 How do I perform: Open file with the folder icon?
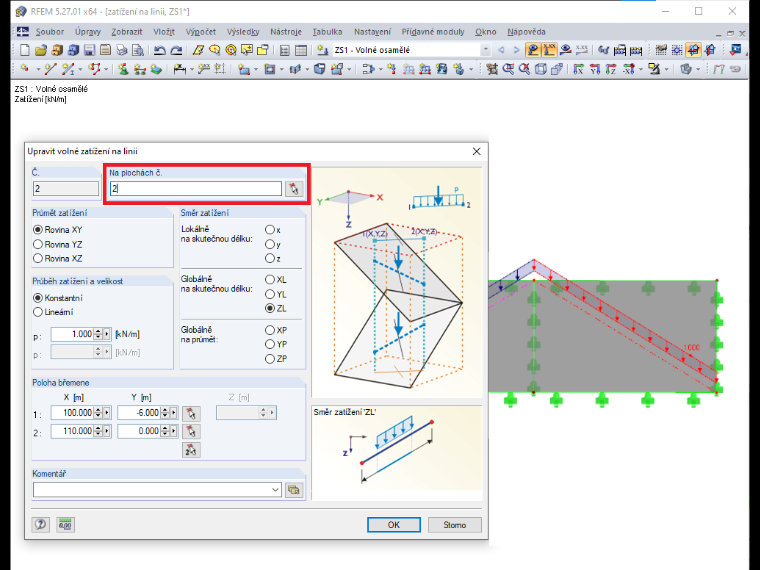[x=41, y=50]
